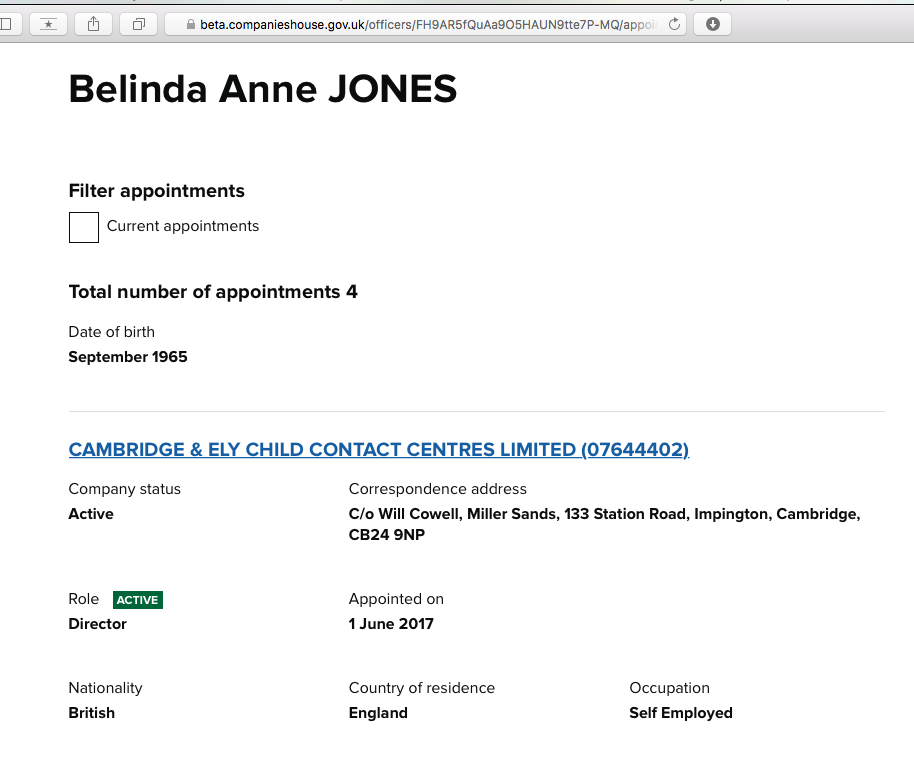The image size is (914, 757).
Task: Click the Top Sites star button
Action: pos(48,24)
